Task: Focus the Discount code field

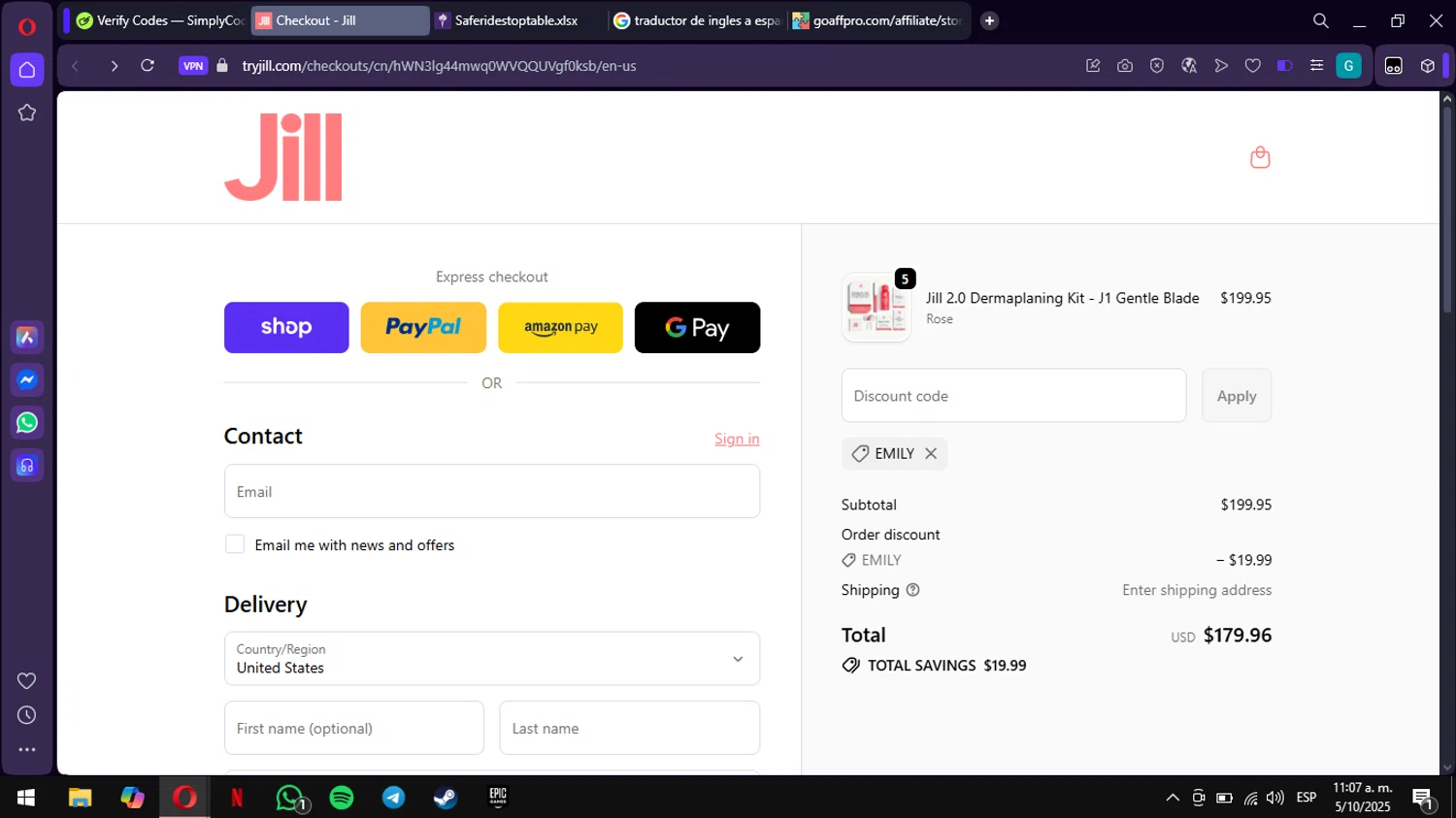Action: pyautogui.click(x=1013, y=396)
